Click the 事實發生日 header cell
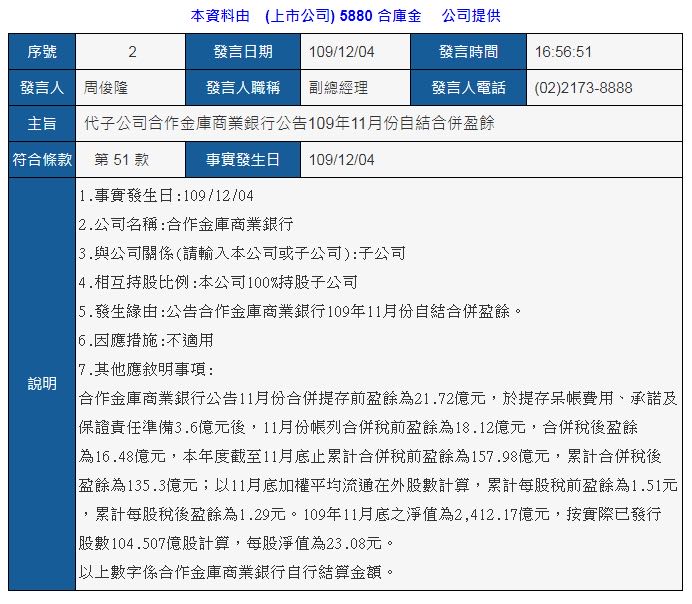692x604 pixels. tap(243, 159)
